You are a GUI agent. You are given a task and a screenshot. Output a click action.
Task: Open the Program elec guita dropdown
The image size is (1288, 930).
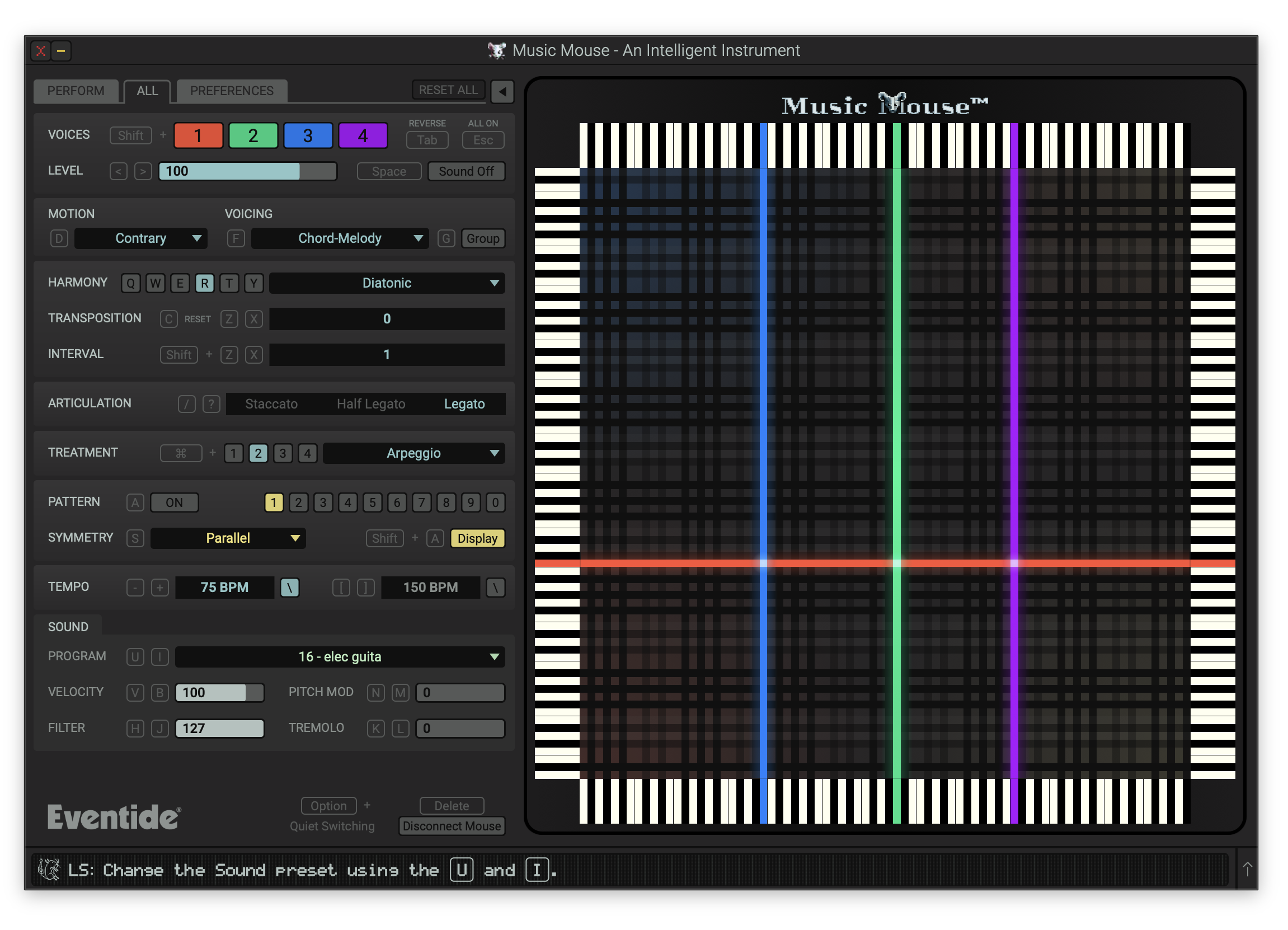pos(340,657)
